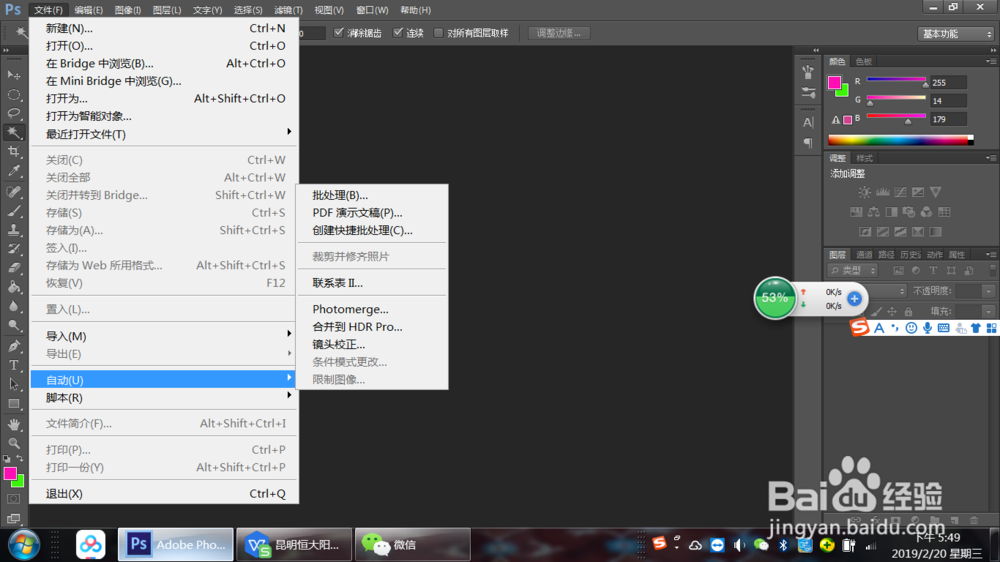Select the Paint Bucket tool
1000x562 pixels.
[x=13, y=287]
